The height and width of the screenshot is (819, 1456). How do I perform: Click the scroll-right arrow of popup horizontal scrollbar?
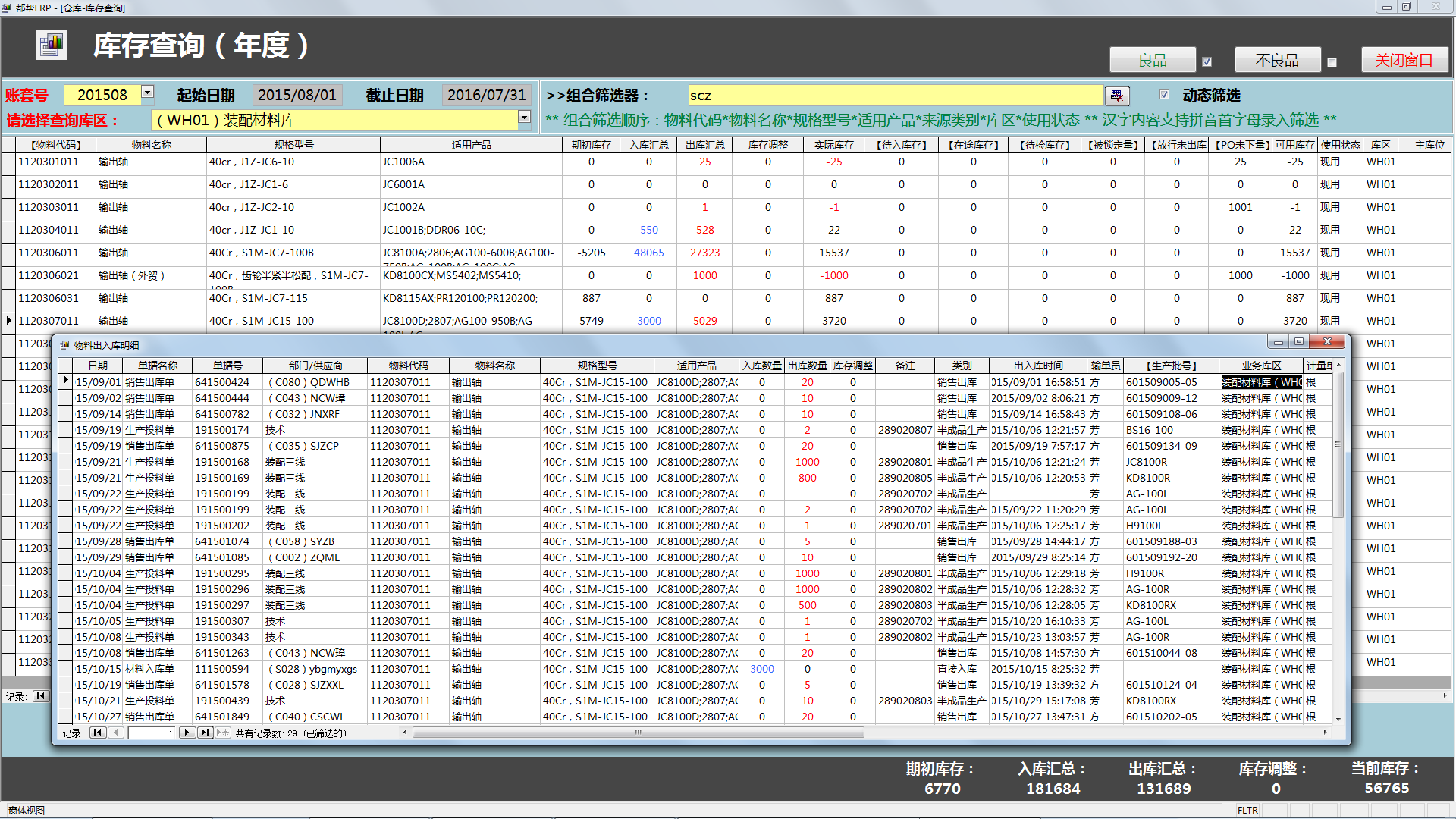click(1325, 733)
